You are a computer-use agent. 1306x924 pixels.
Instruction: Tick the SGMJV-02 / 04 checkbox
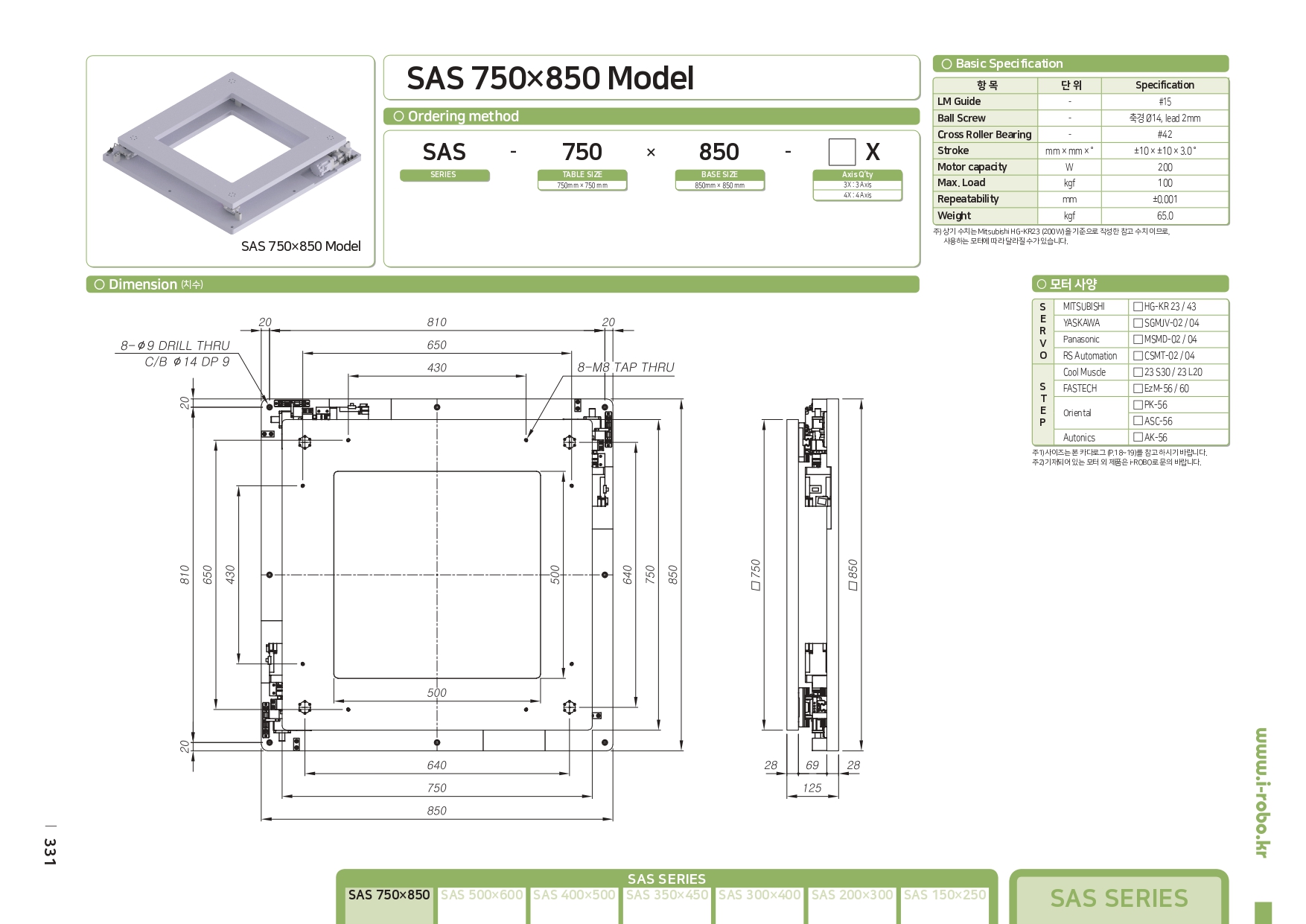[x=1138, y=323]
